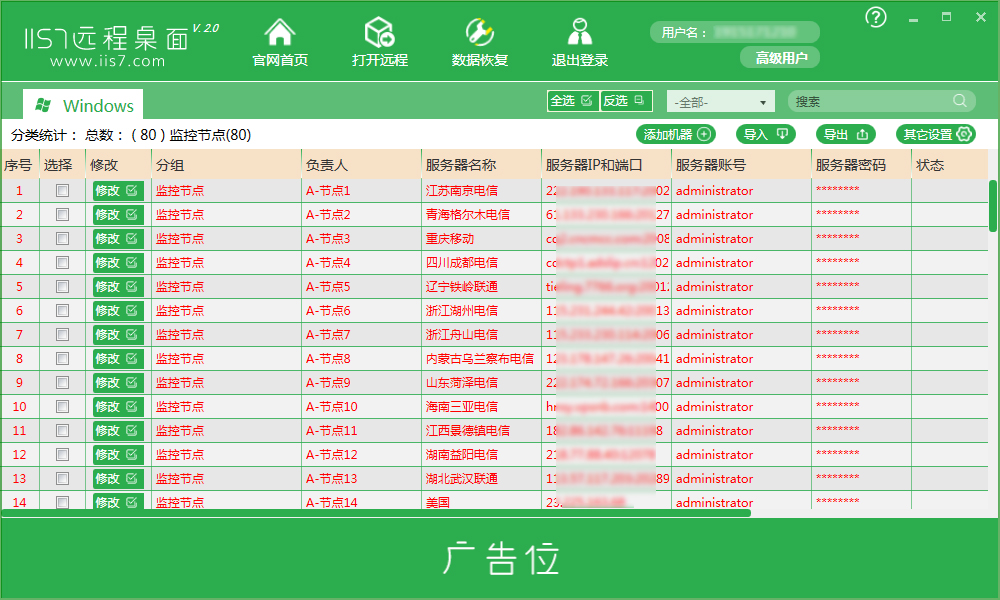The image size is (1000, 600).
Task: Open the 官网首页 home icon
Action: (x=280, y=33)
